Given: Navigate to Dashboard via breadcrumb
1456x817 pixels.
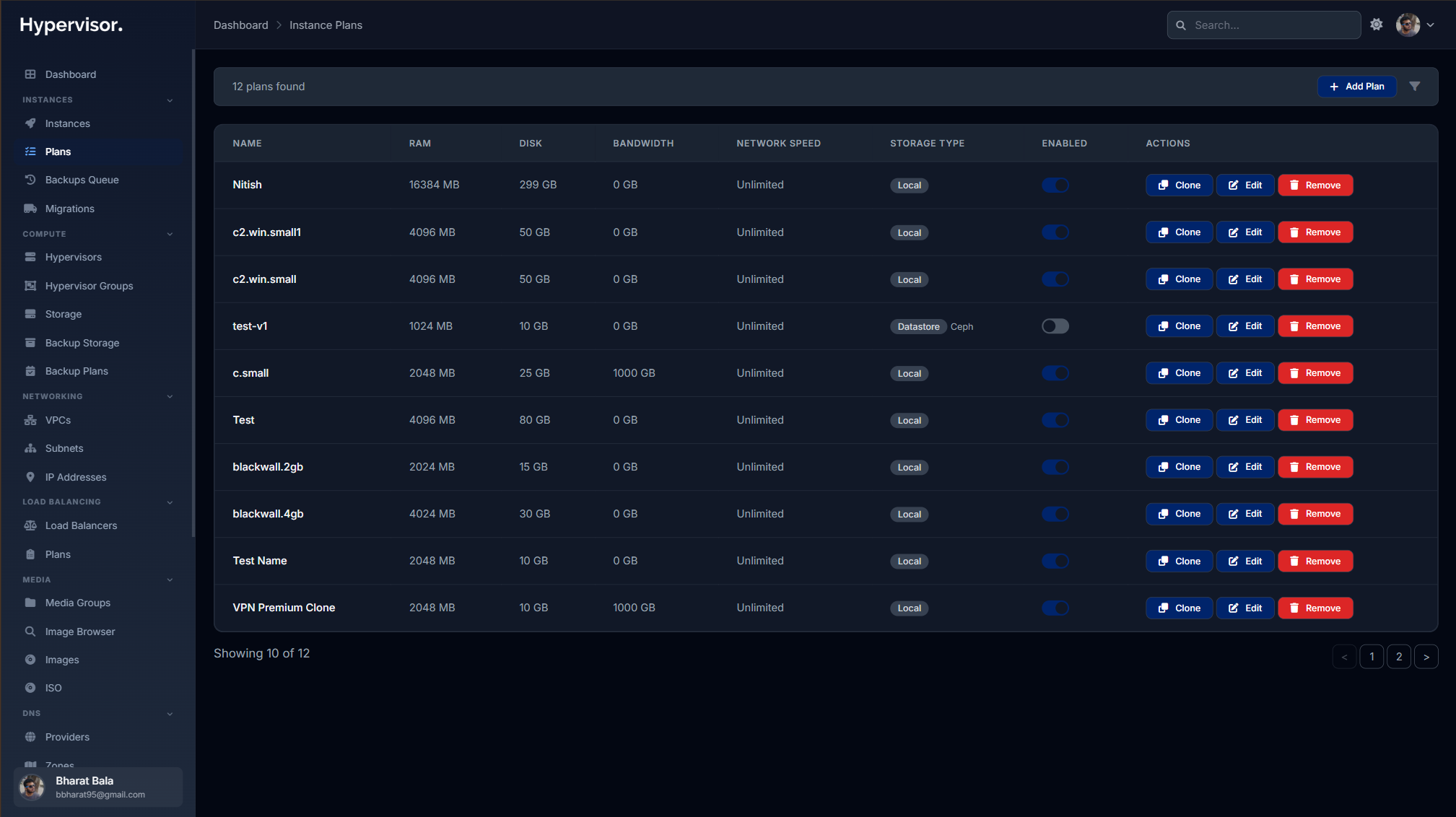Looking at the screenshot, I should [x=241, y=25].
